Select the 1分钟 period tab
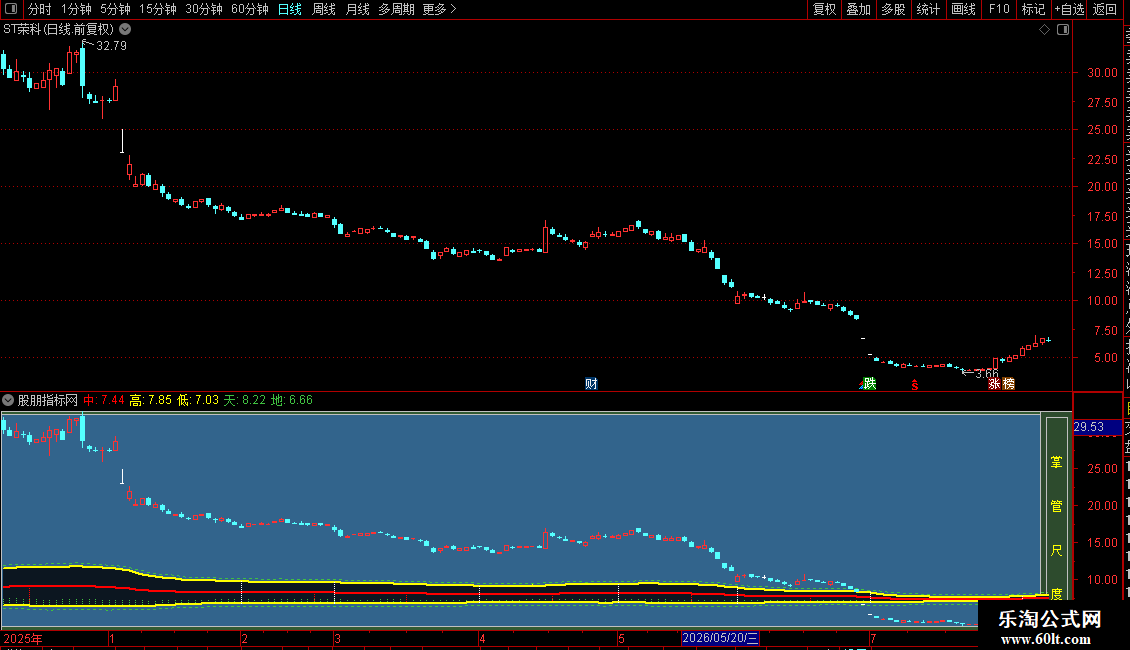Screen dimensions: 1130x650 76,9
